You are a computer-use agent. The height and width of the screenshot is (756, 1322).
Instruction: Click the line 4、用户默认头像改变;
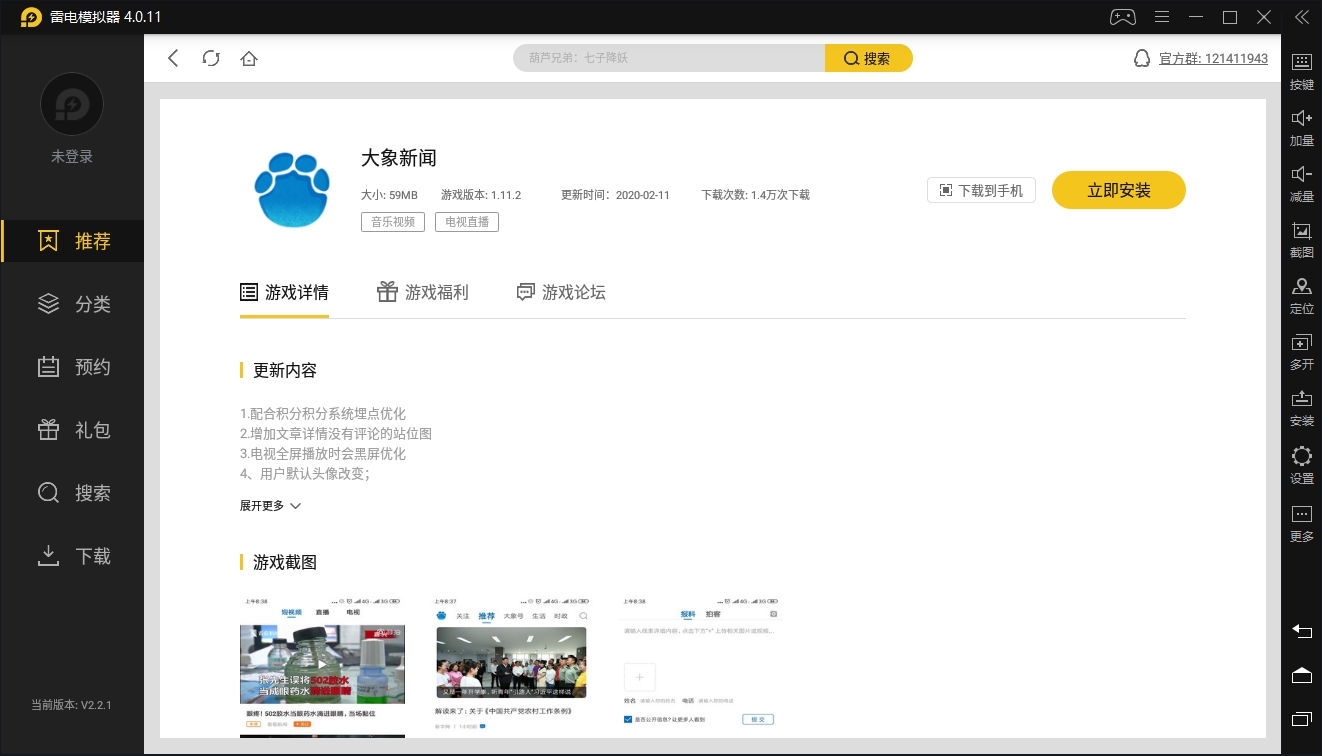305,473
